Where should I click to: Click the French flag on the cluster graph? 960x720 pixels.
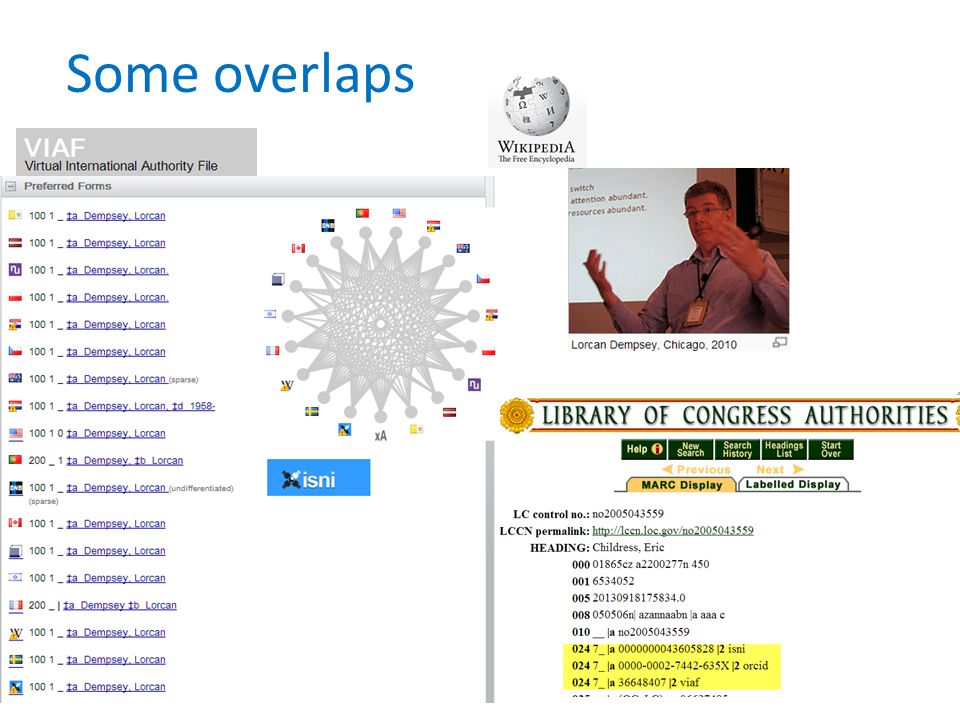tap(272, 351)
